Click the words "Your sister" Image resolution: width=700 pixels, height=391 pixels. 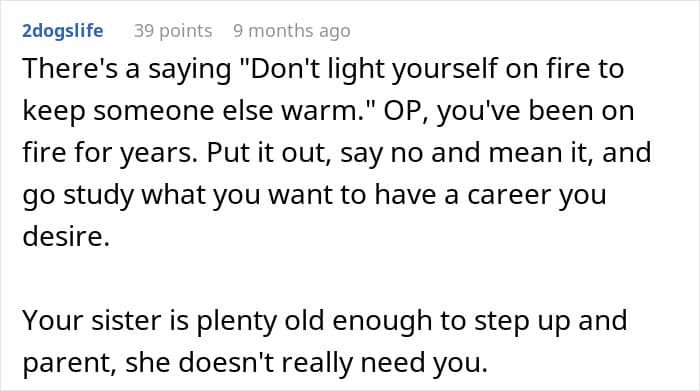tap(92, 321)
